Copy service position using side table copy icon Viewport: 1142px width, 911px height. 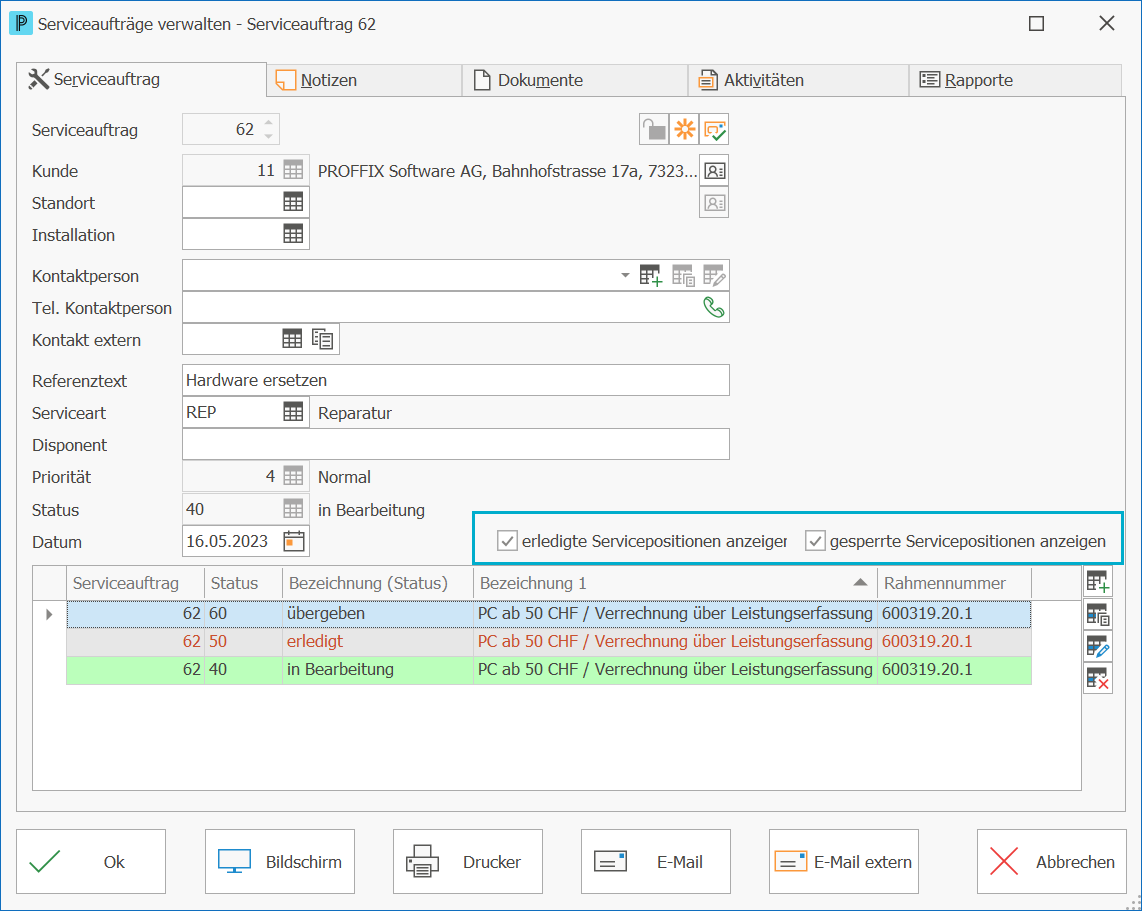point(1098,615)
